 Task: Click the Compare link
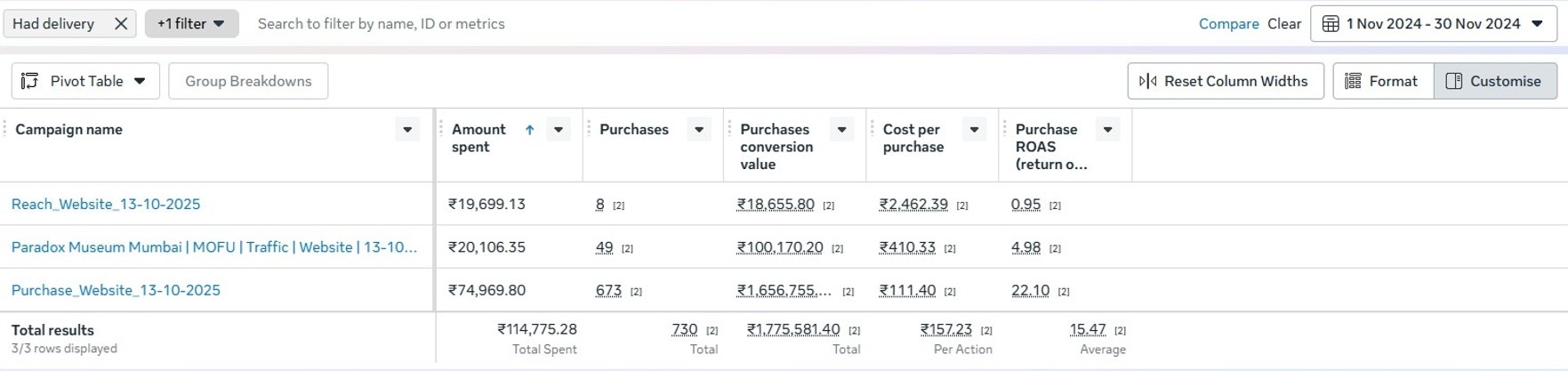tap(1228, 24)
